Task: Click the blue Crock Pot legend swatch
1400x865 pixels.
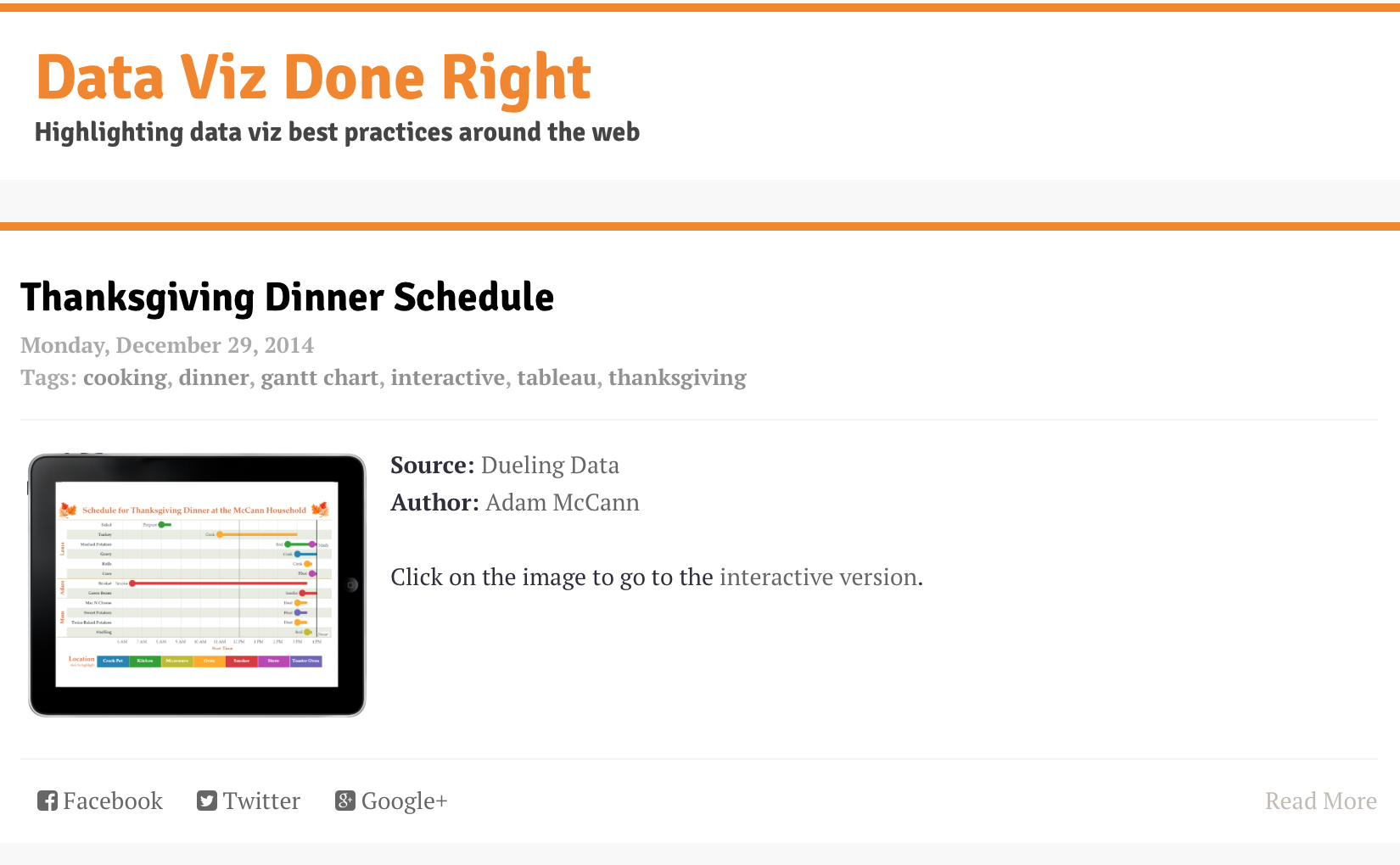Action: pyautogui.click(x=113, y=661)
